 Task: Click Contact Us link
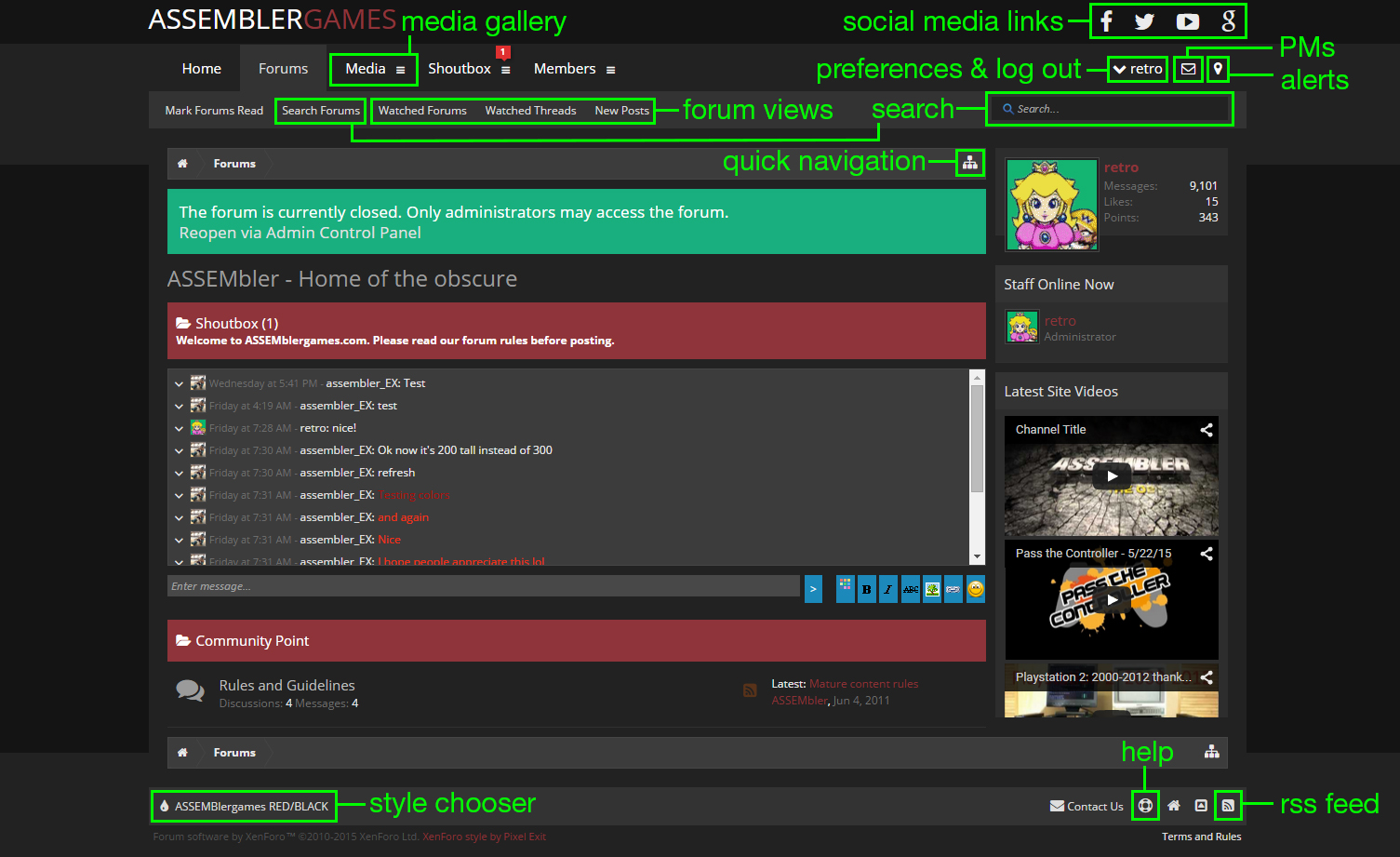point(1087,806)
